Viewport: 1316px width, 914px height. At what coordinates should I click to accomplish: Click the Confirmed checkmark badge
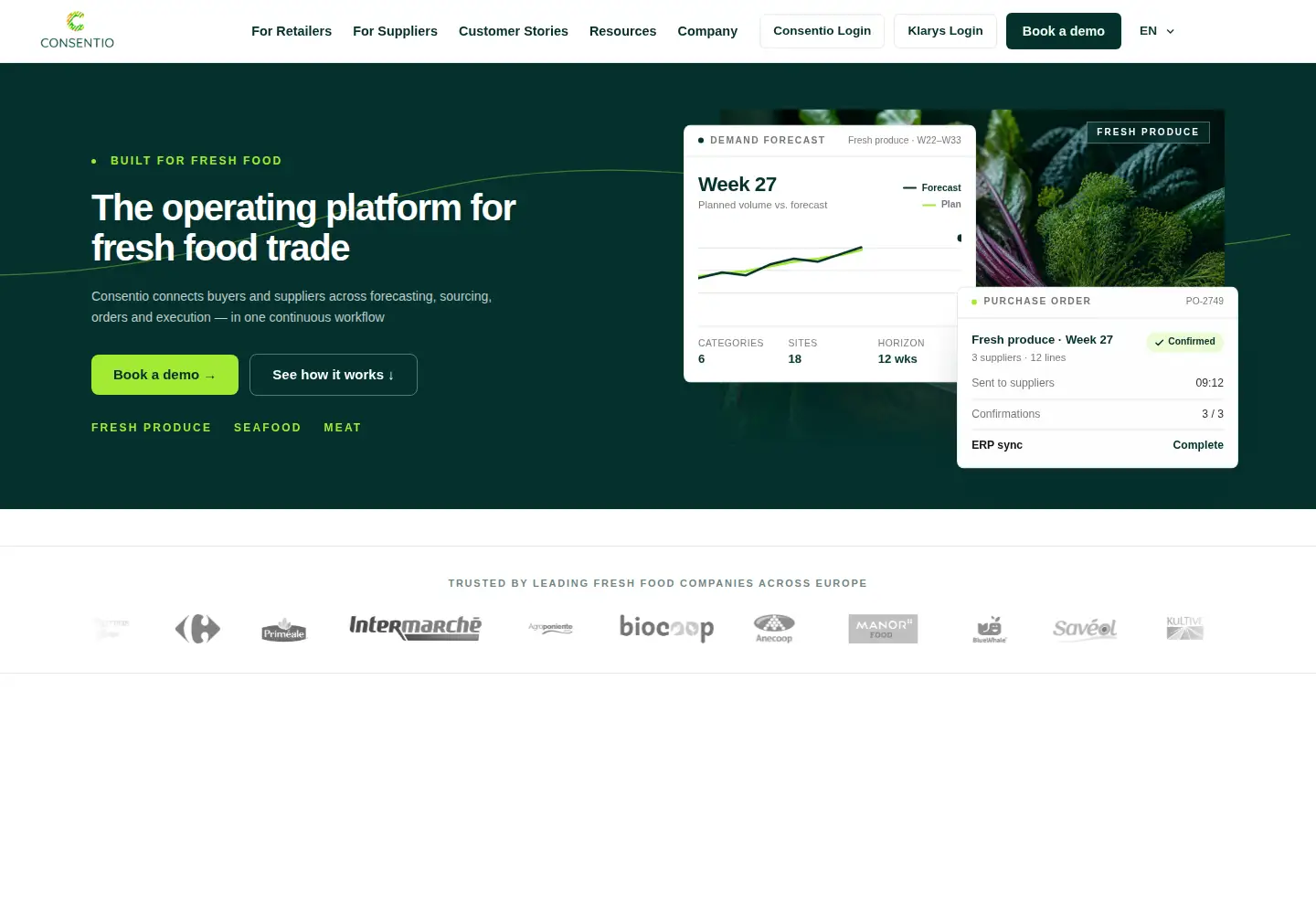[1185, 342]
